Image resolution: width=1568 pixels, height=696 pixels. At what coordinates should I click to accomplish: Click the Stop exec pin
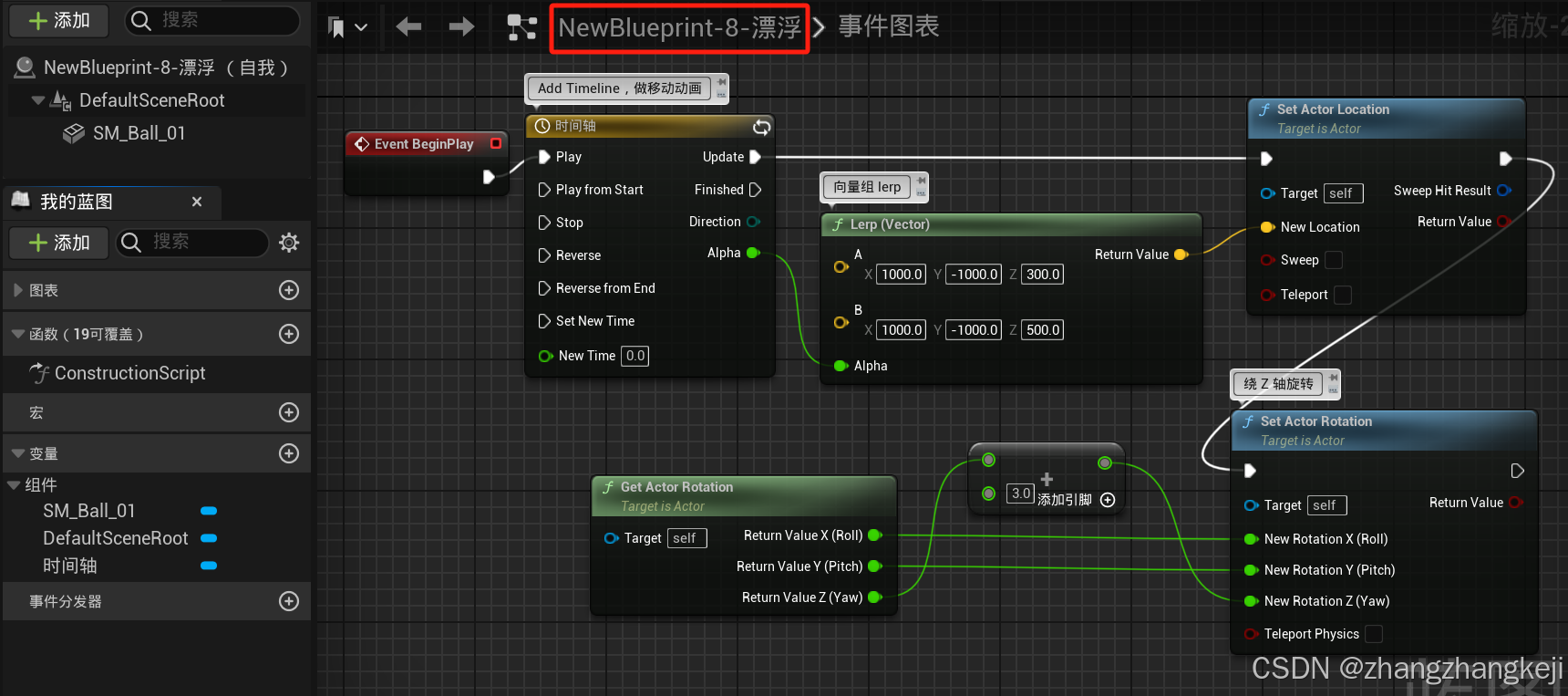click(x=544, y=223)
